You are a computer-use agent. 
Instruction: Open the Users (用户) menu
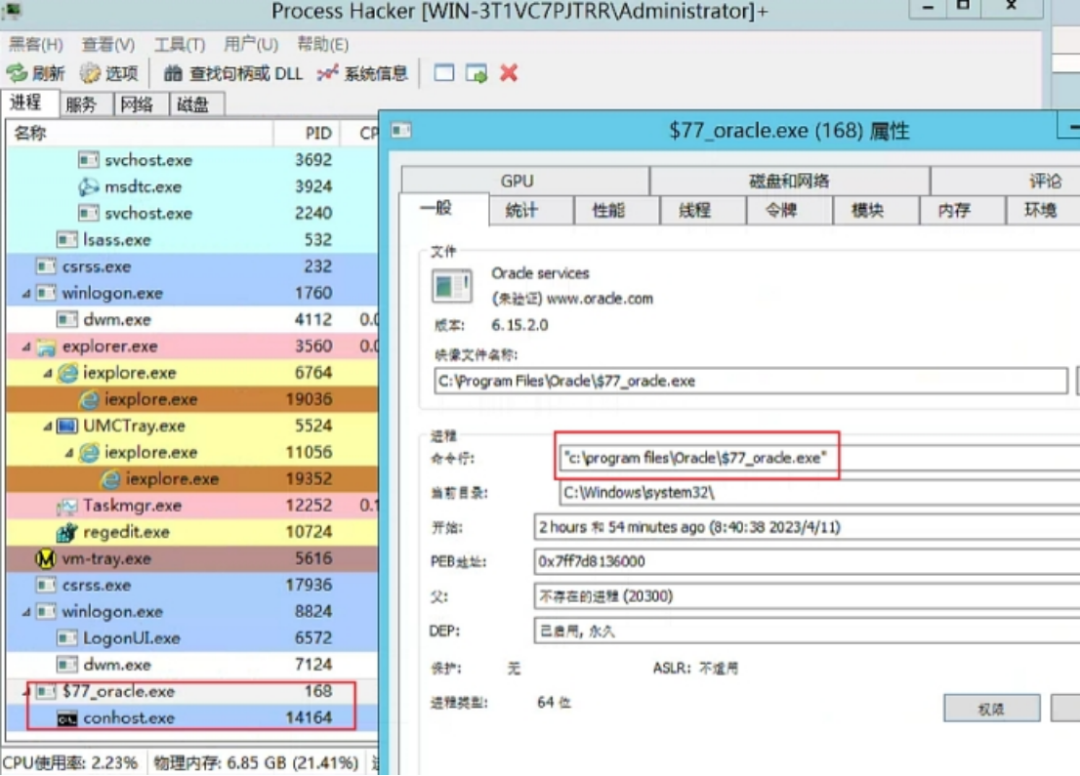251,45
